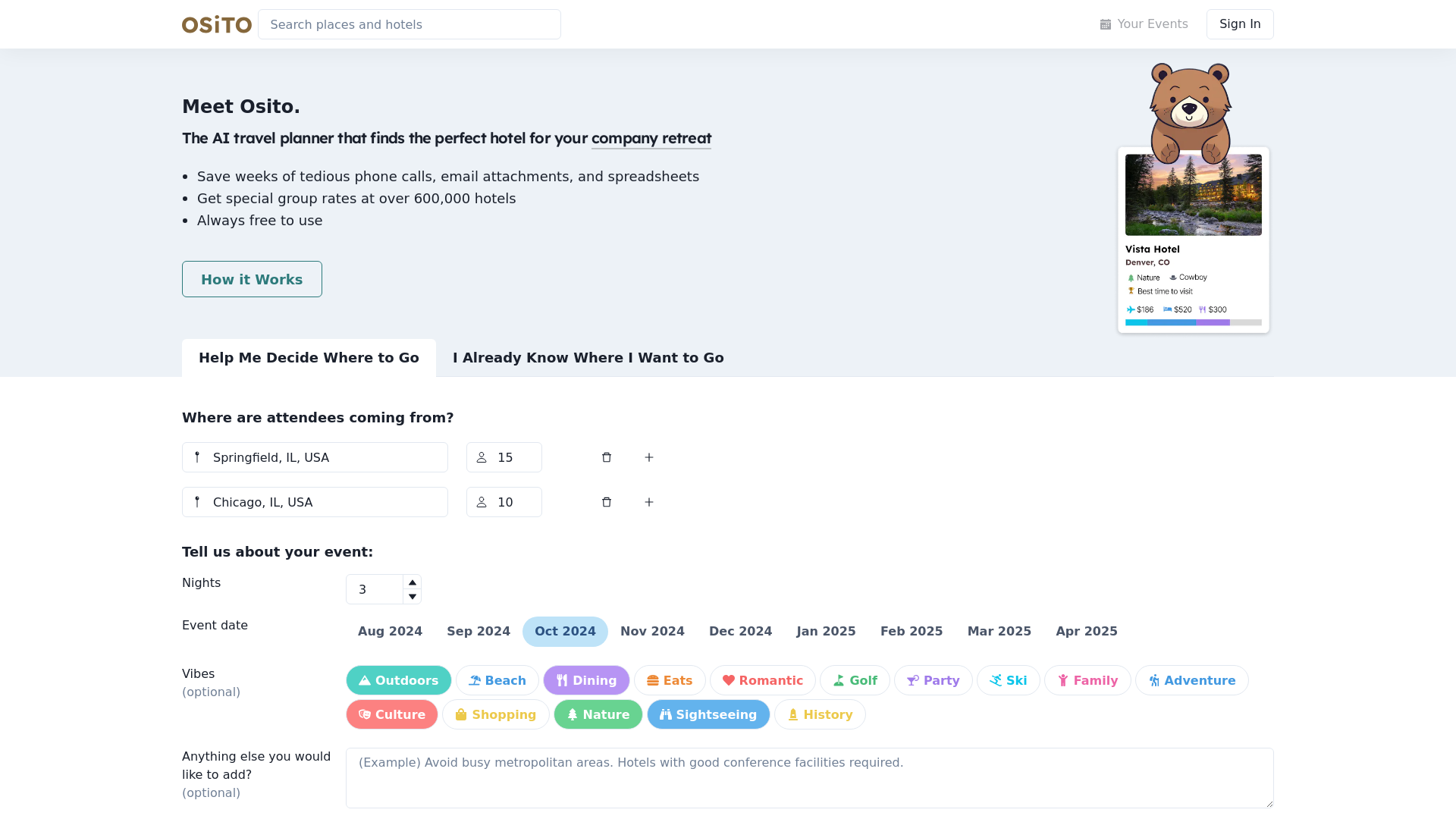Select Sep 2024 as event date
1456x819 pixels.
[x=479, y=632]
